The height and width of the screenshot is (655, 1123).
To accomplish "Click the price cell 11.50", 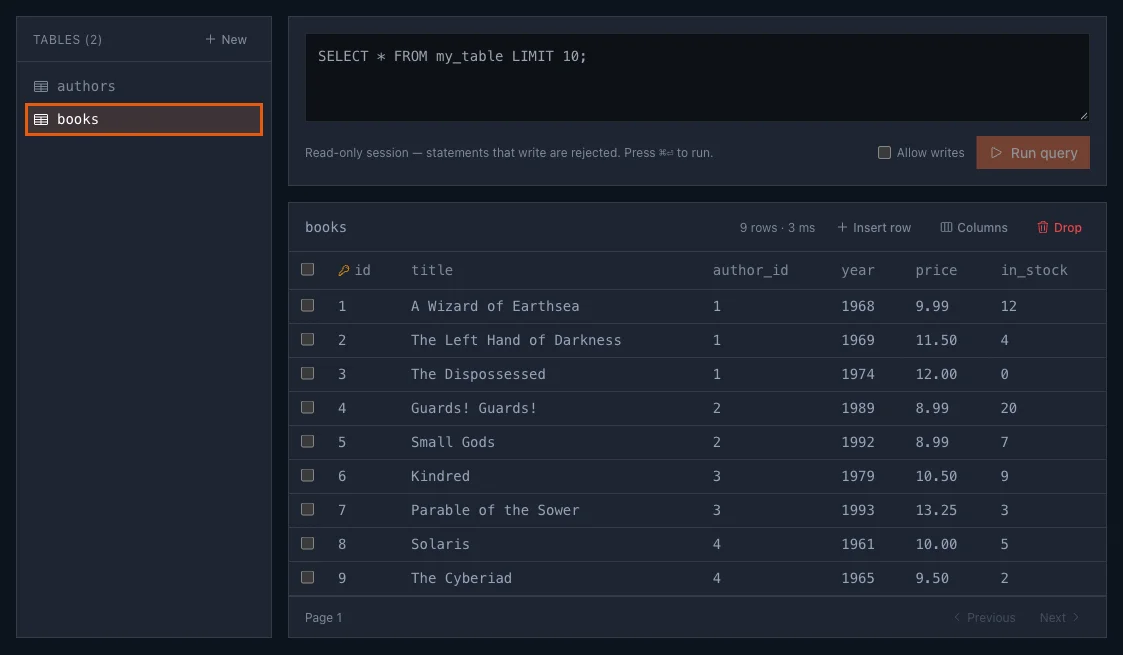I will 936,340.
